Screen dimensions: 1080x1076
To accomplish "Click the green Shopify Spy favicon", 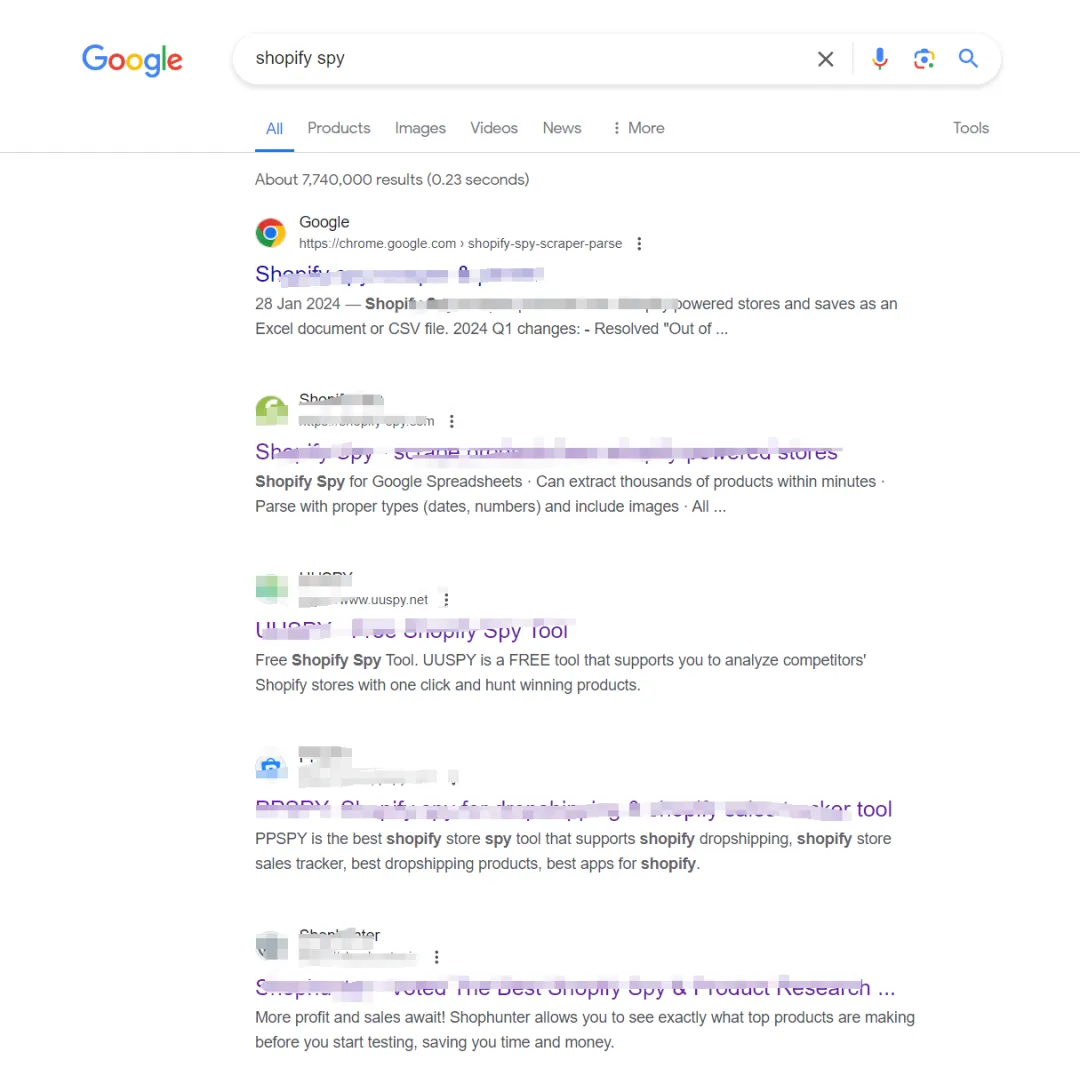I will point(271,411).
